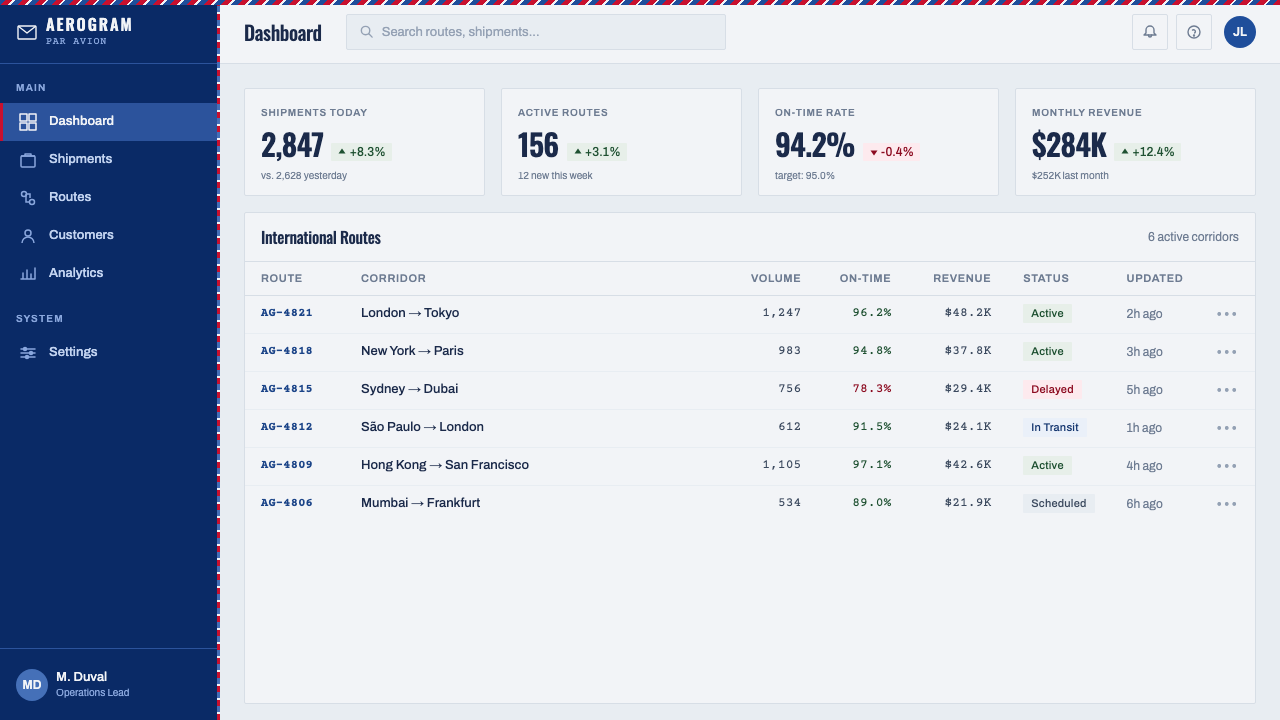
Task: Click the Active Routes stat card
Action: pyautogui.click(x=621, y=142)
